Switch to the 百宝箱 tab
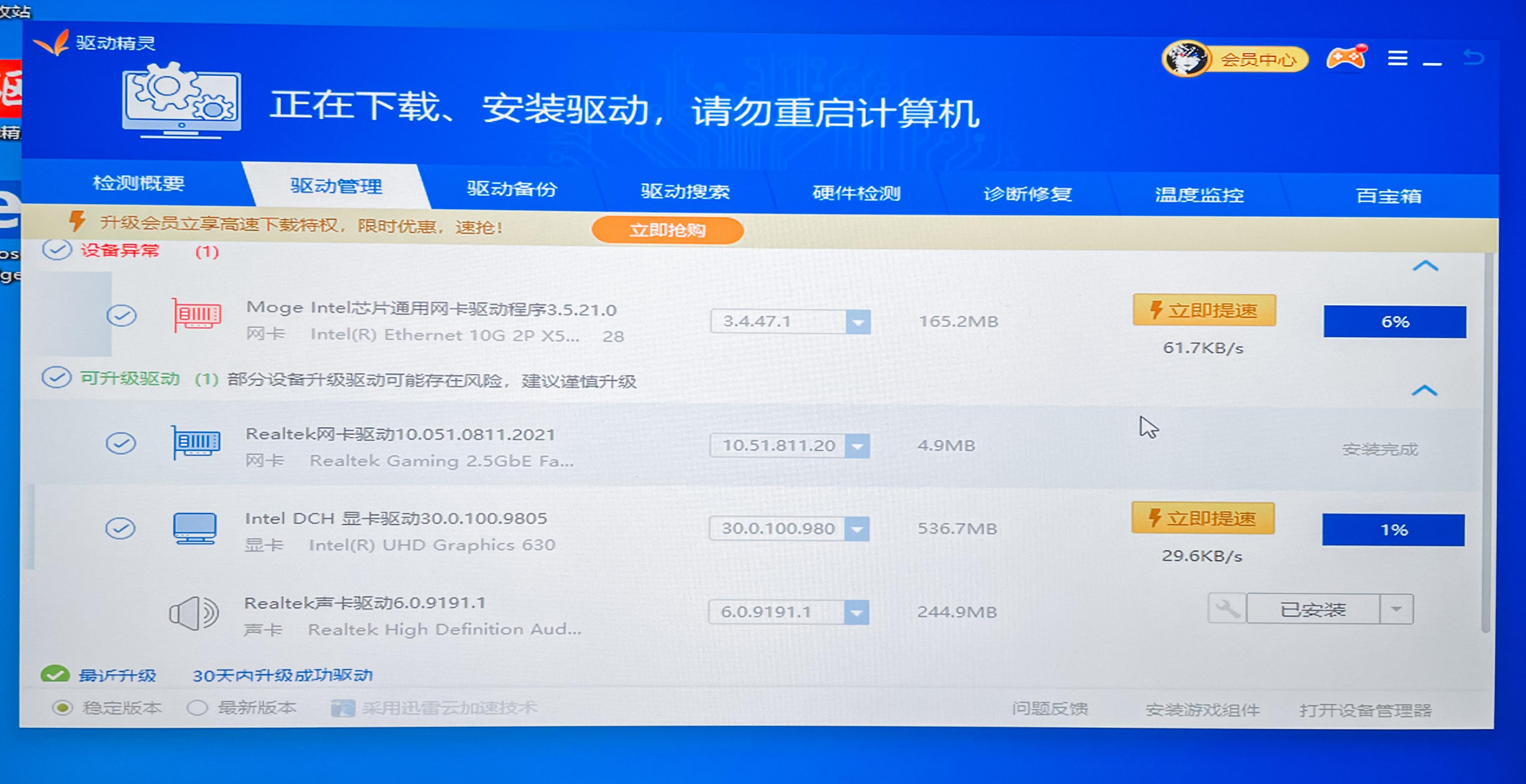The height and width of the screenshot is (784, 1526). pos(1389,196)
